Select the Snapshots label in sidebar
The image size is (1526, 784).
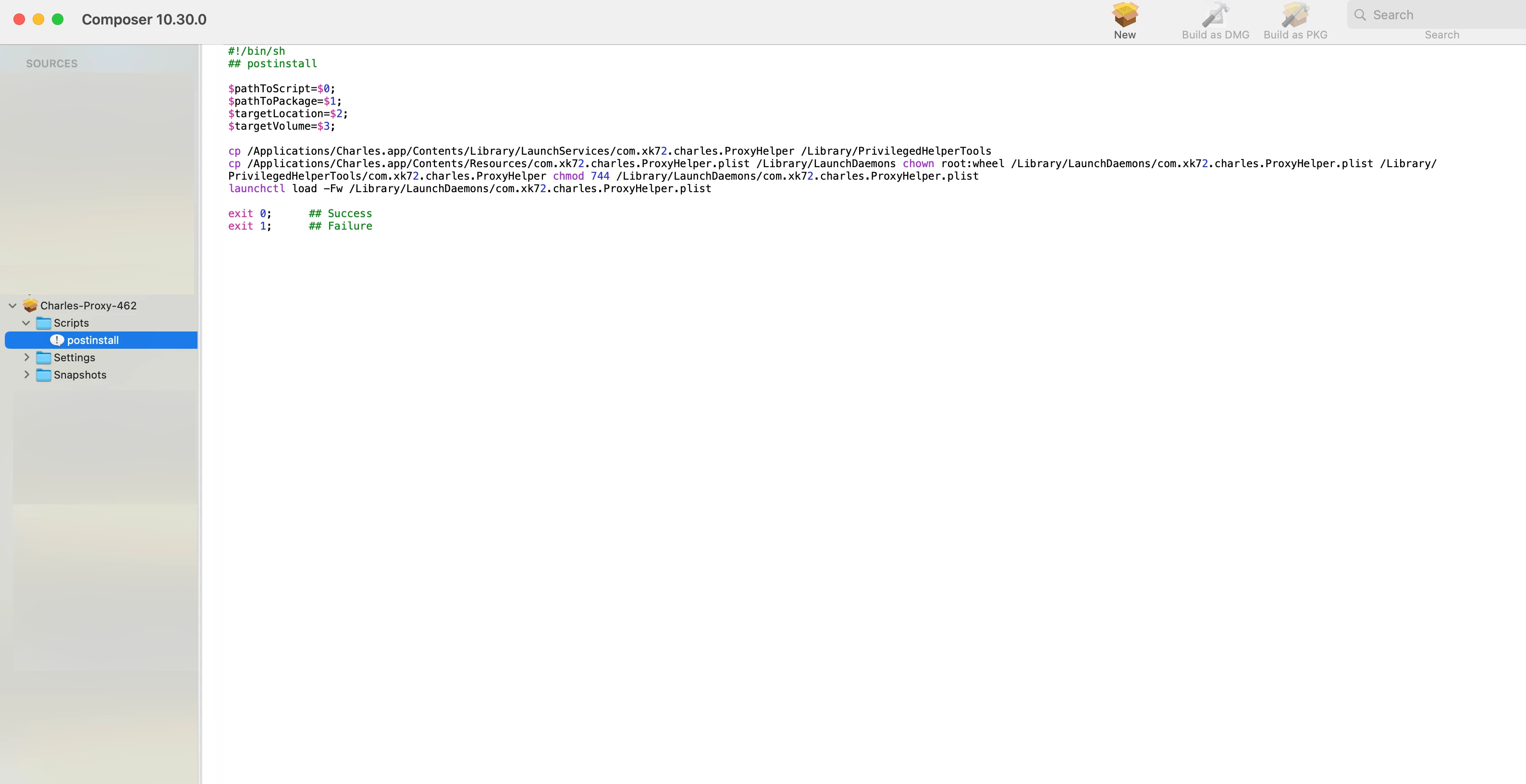tap(80, 375)
